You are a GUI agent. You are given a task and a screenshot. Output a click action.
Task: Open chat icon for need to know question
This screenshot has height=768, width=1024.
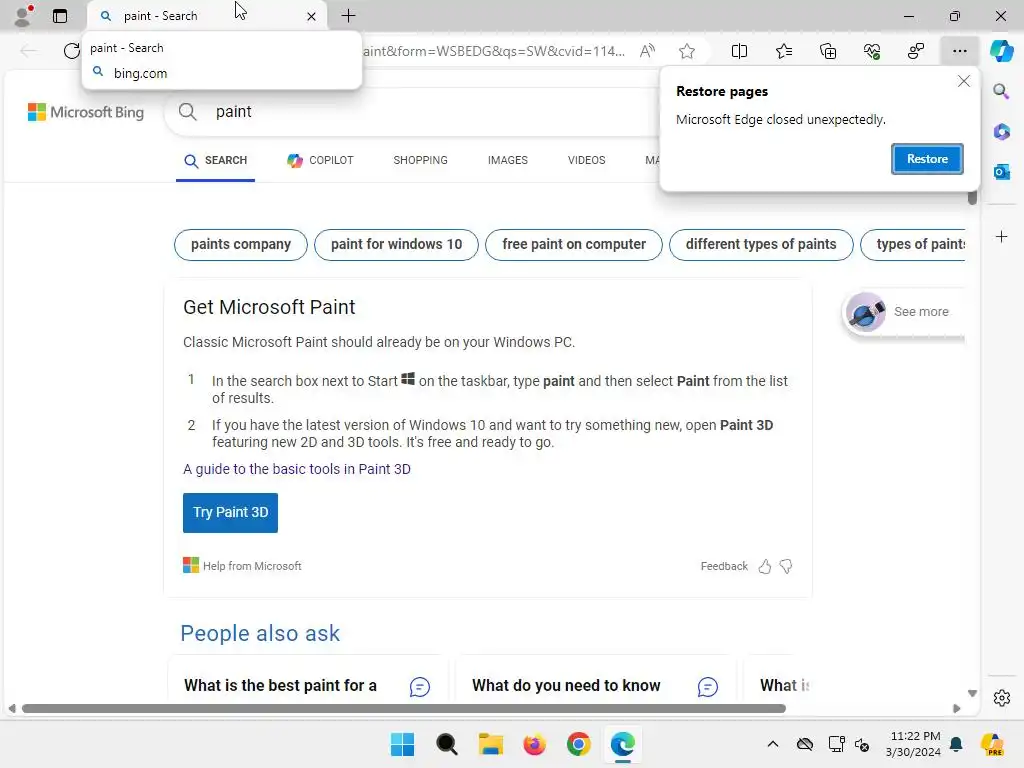(708, 687)
